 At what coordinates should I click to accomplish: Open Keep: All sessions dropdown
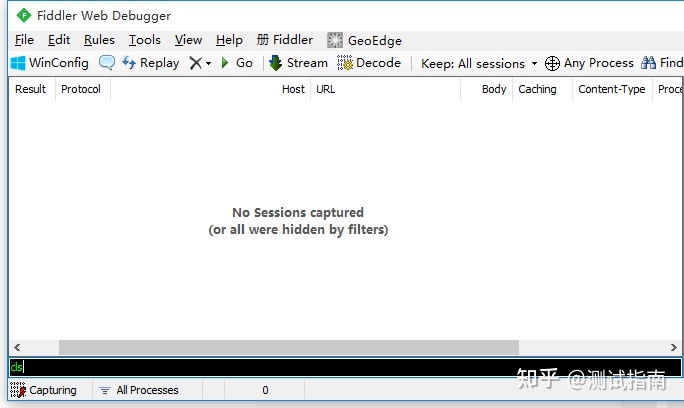[479, 64]
